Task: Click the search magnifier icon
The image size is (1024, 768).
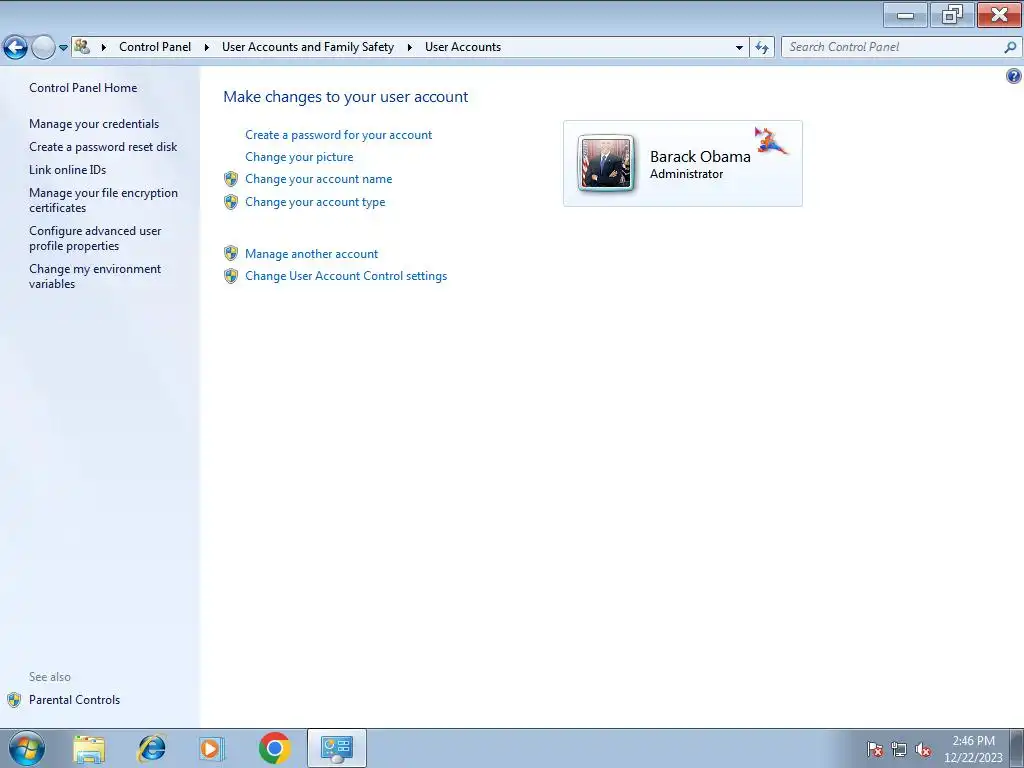Action: click(1010, 47)
